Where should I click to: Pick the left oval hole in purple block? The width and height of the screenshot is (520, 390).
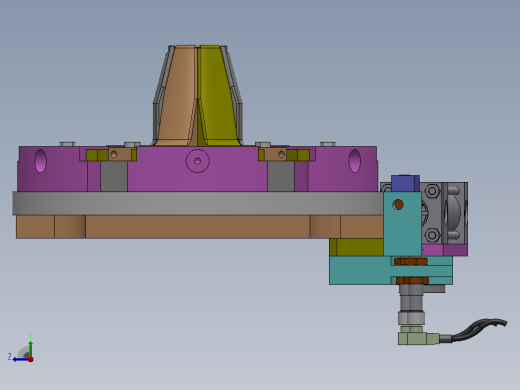(40, 161)
